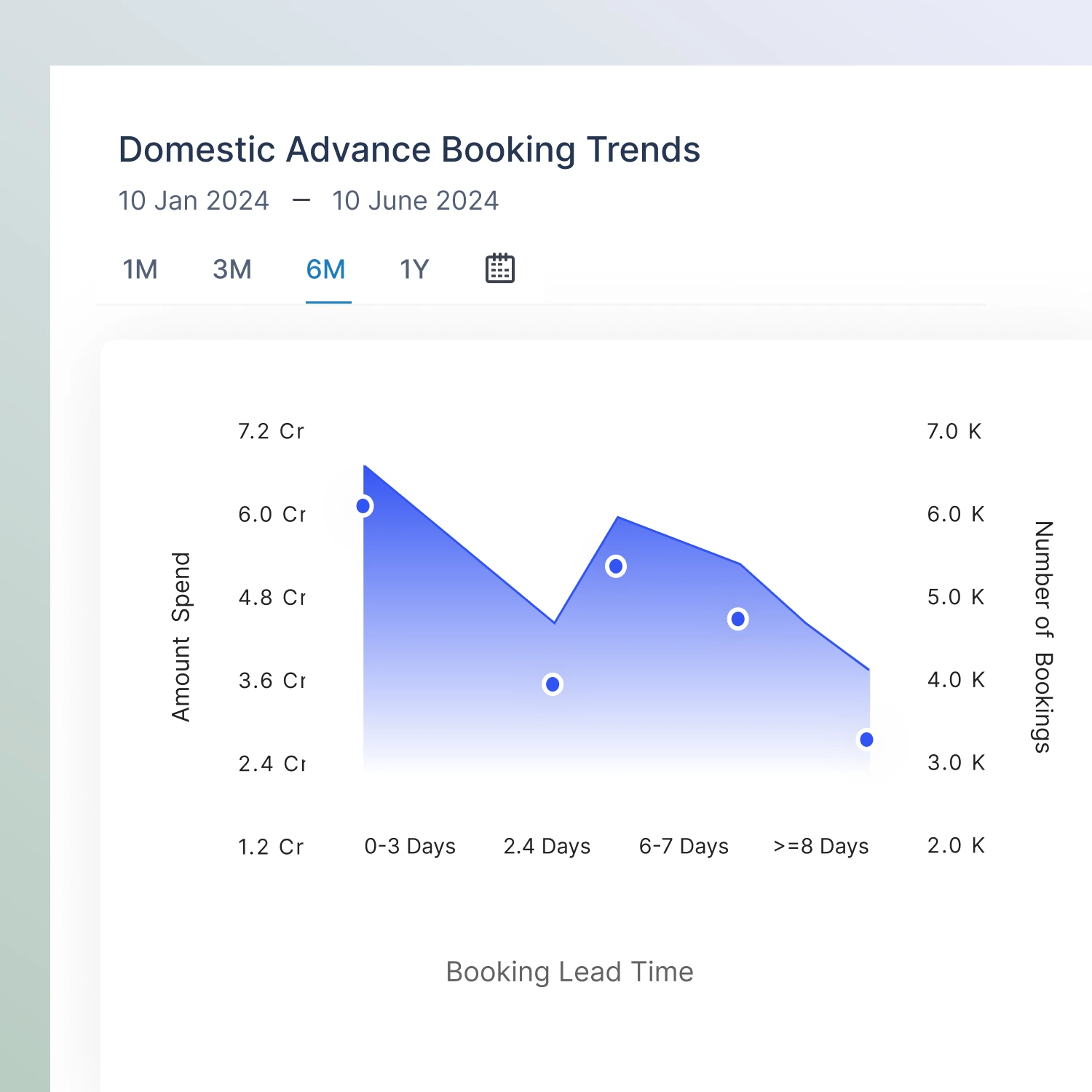The image size is (1092, 1092).
Task: Click the '6.0 Cr' axis value
Action: click(x=272, y=514)
